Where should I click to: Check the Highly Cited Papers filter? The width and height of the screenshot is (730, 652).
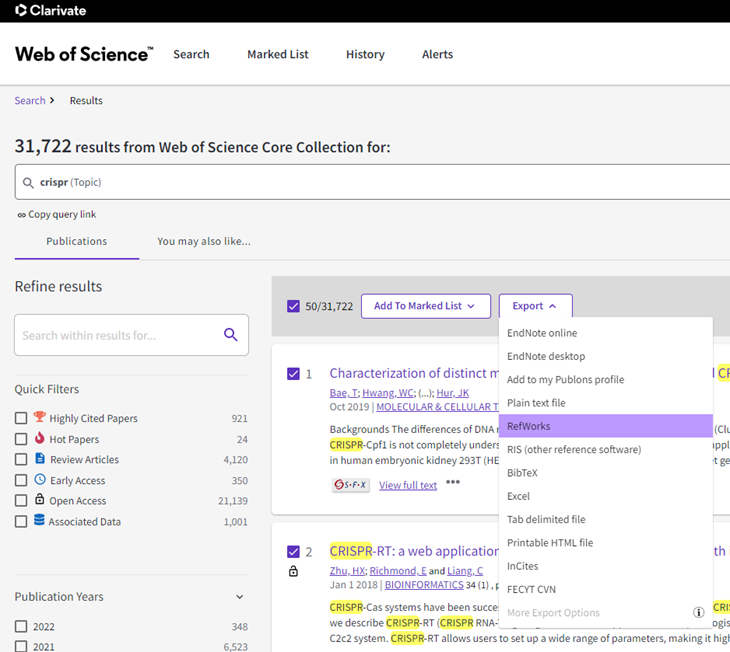21,418
